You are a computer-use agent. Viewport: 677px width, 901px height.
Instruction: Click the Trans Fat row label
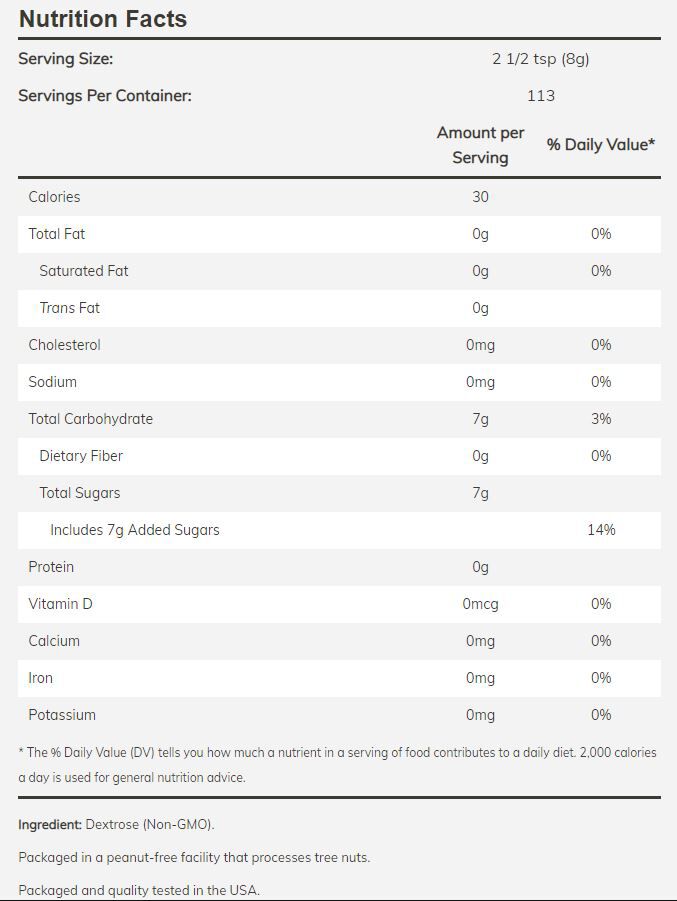[x=70, y=308]
